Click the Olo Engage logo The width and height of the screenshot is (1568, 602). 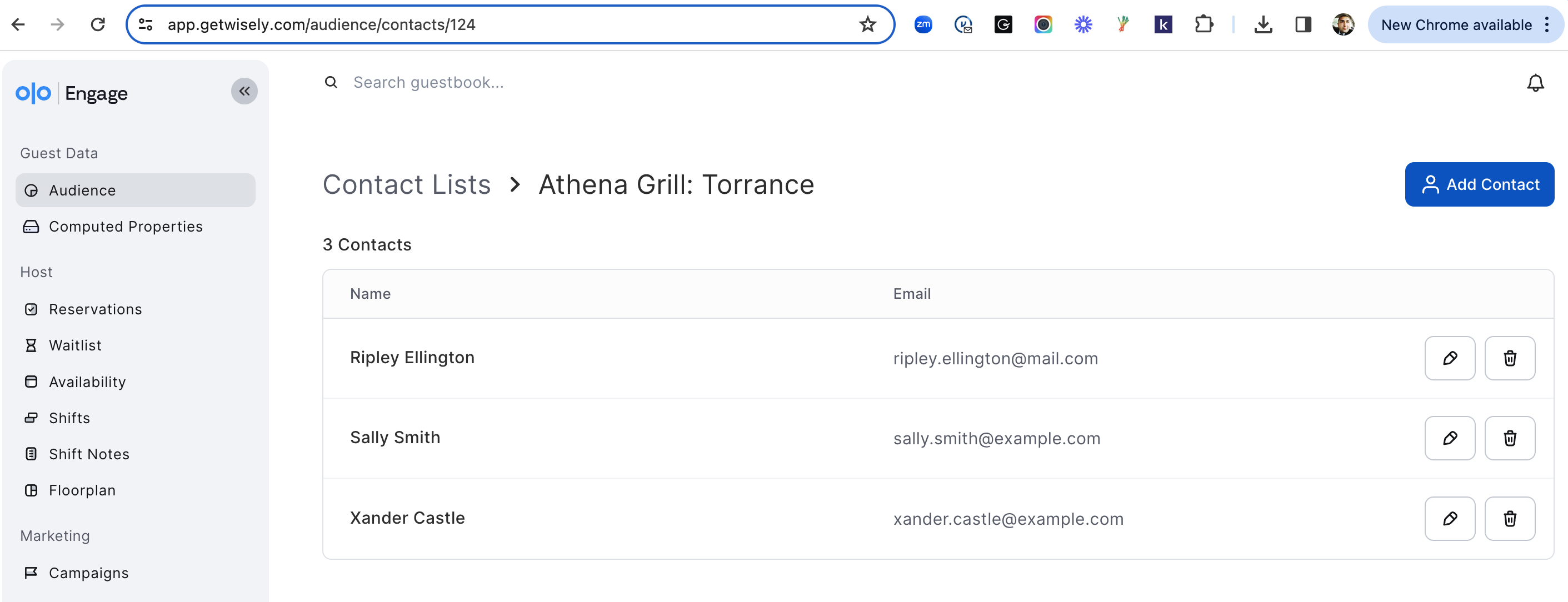[72, 93]
